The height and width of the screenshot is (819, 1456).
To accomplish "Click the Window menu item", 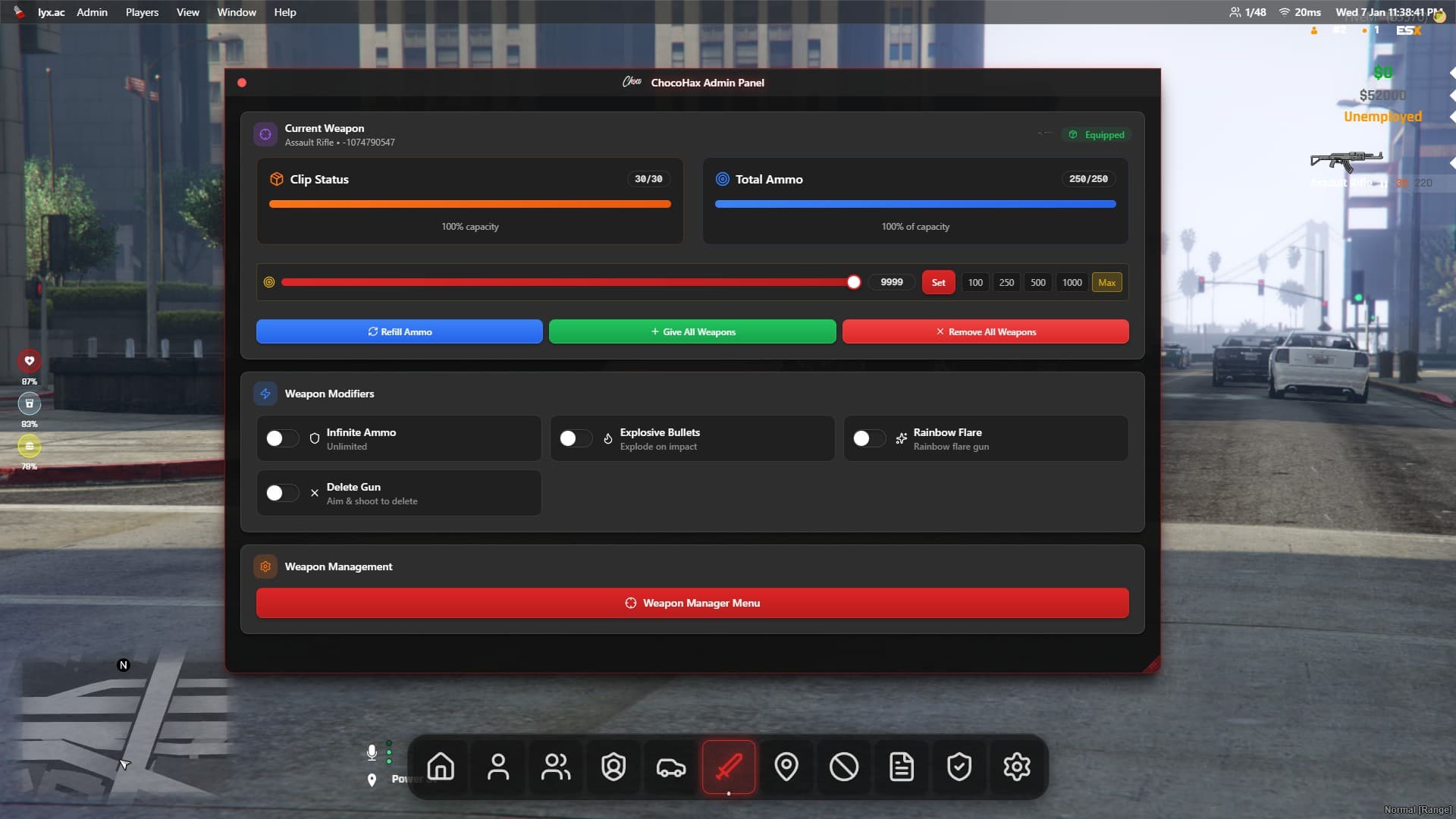I will coord(237,12).
